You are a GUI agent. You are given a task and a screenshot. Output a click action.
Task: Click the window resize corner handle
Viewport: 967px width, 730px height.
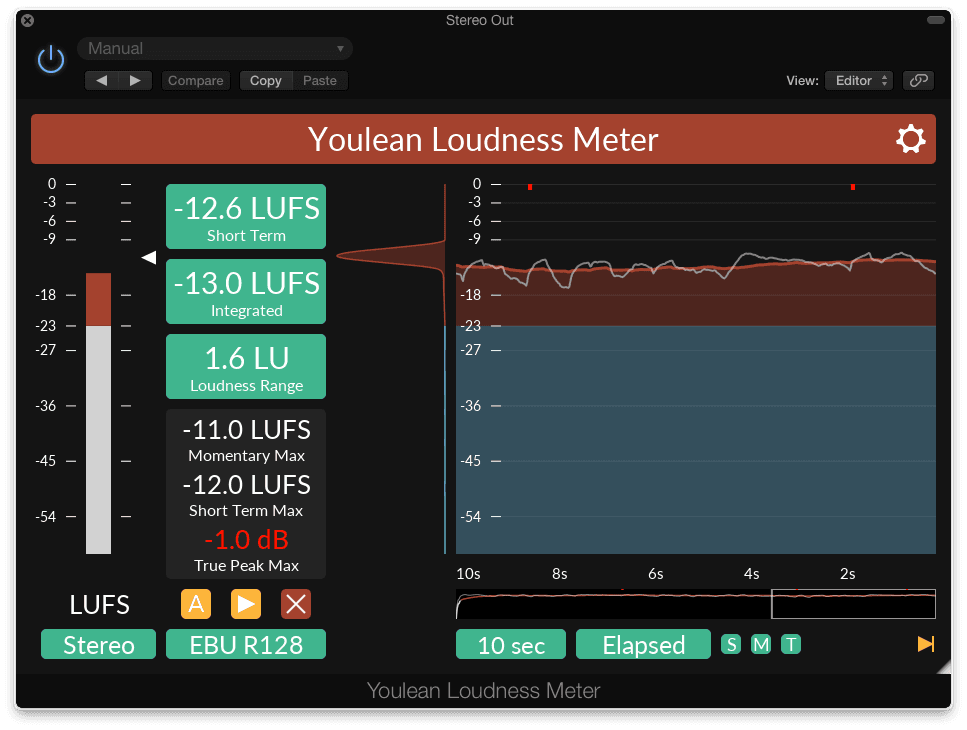tap(944, 666)
